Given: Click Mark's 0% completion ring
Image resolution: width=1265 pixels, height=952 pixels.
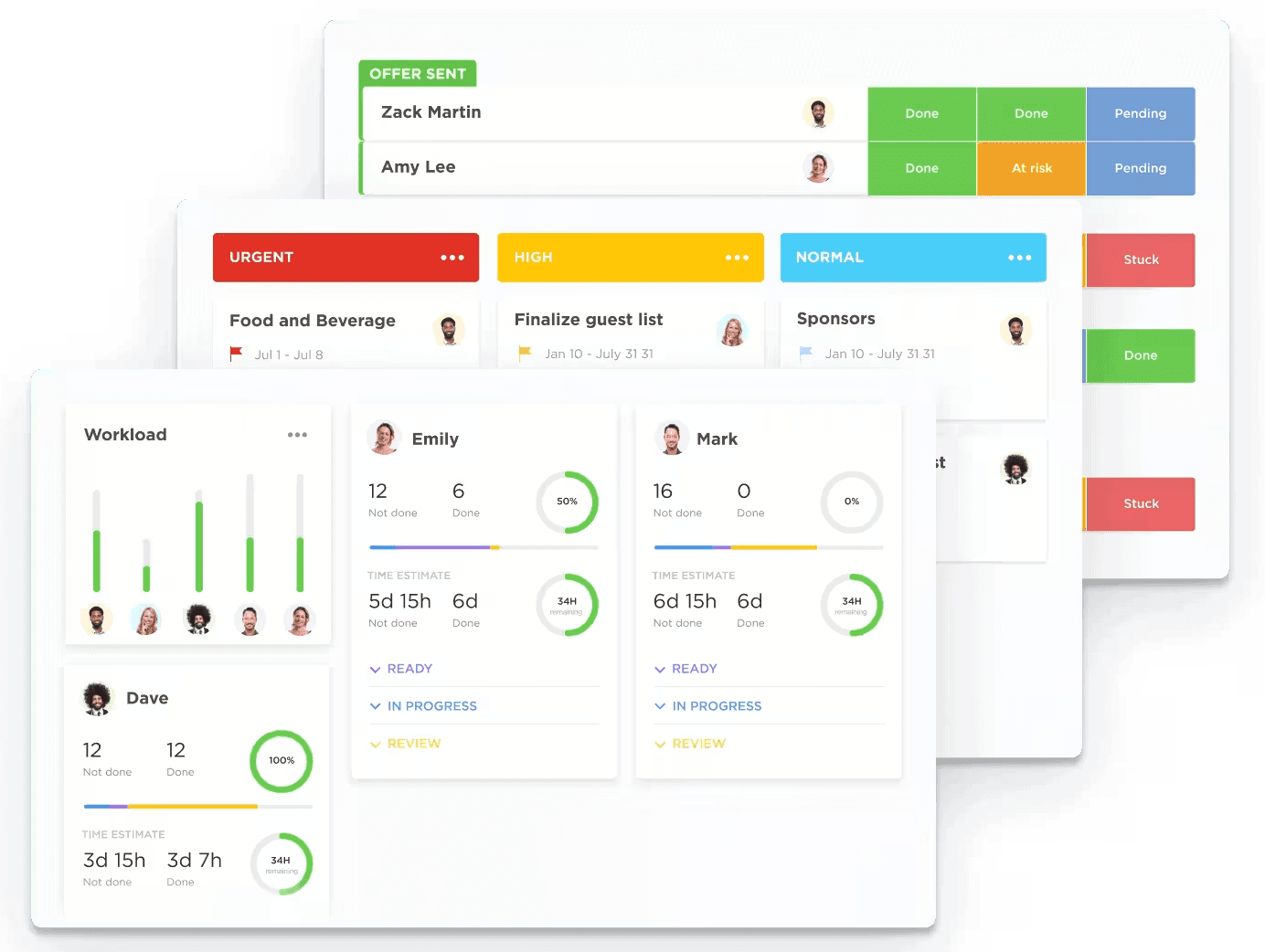Looking at the screenshot, I should (852, 502).
